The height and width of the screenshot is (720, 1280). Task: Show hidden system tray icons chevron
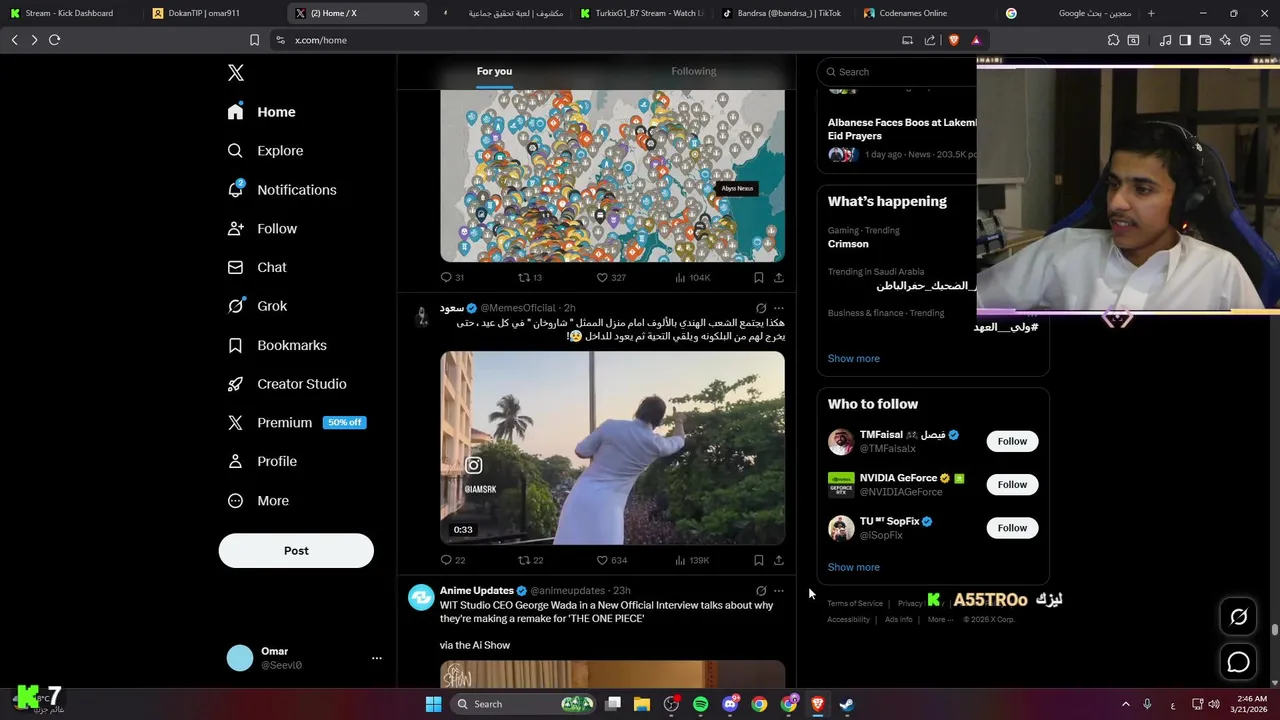click(1125, 704)
